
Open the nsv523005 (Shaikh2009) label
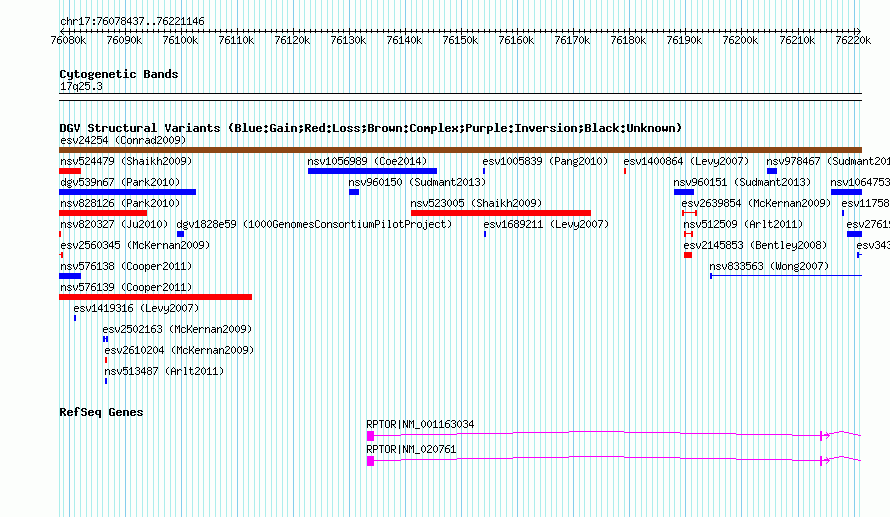[x=476, y=203]
